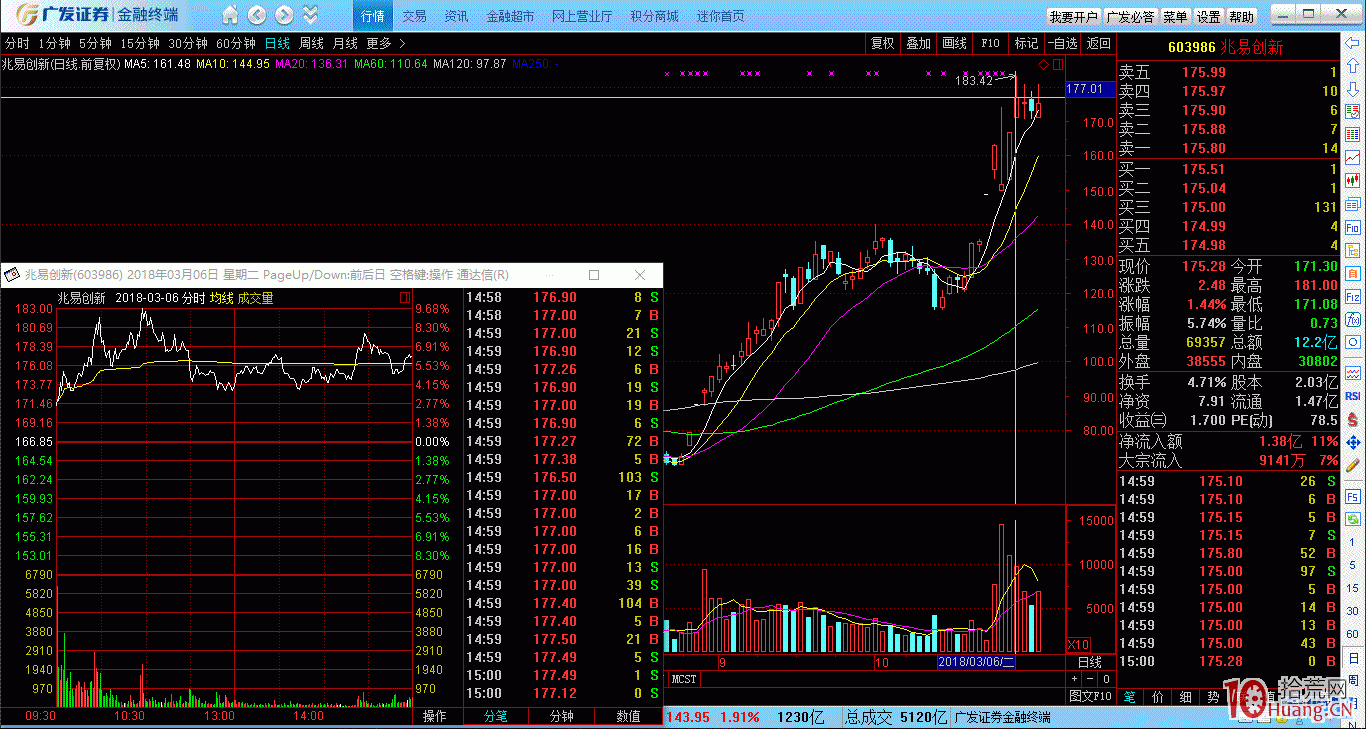Screen dimensions: 1366x729
Task: Open the 操作 menu in popup window
Action: (435, 716)
